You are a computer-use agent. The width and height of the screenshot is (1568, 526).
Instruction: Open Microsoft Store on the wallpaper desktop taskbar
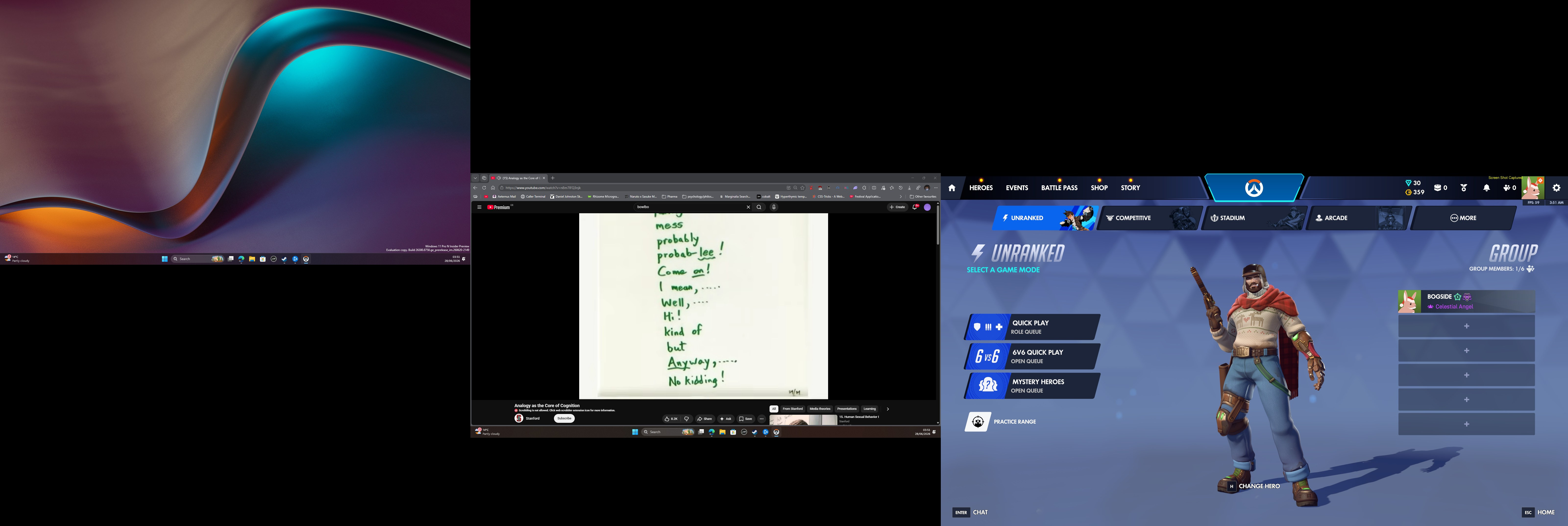click(262, 259)
